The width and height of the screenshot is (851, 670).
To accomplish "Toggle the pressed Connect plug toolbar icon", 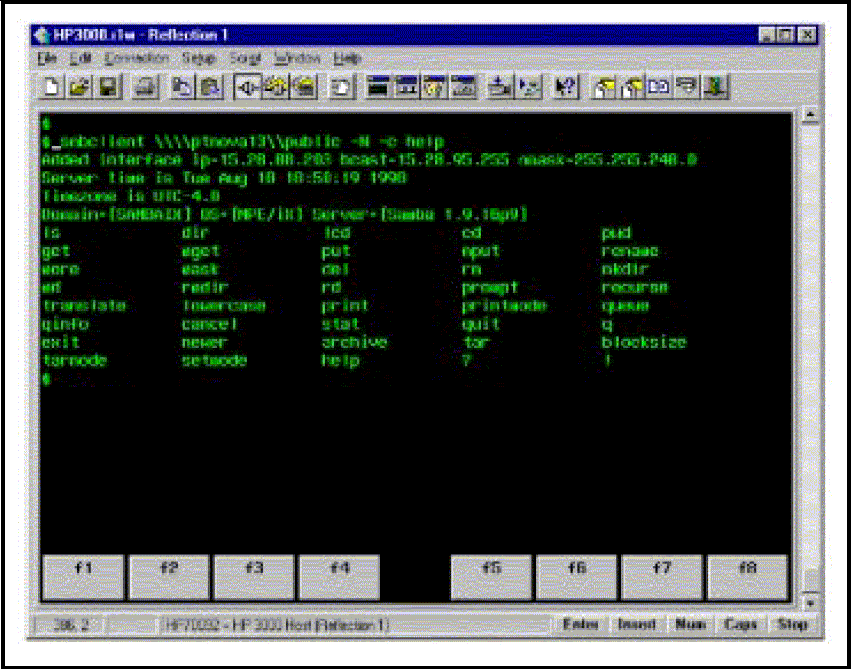I will point(248,87).
